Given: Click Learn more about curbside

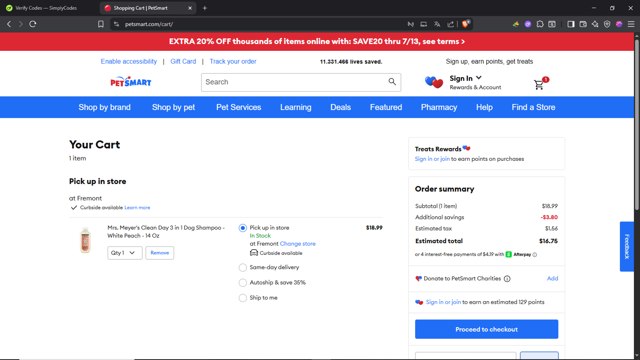Looking at the screenshot, I should (x=137, y=207).
